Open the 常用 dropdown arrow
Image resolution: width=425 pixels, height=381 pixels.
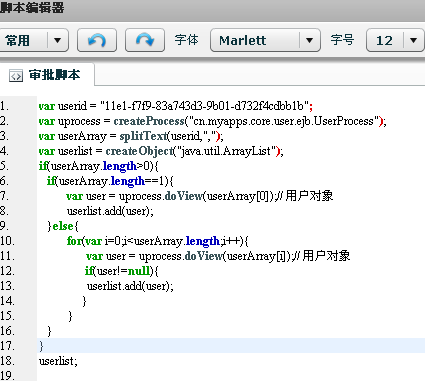(58, 40)
